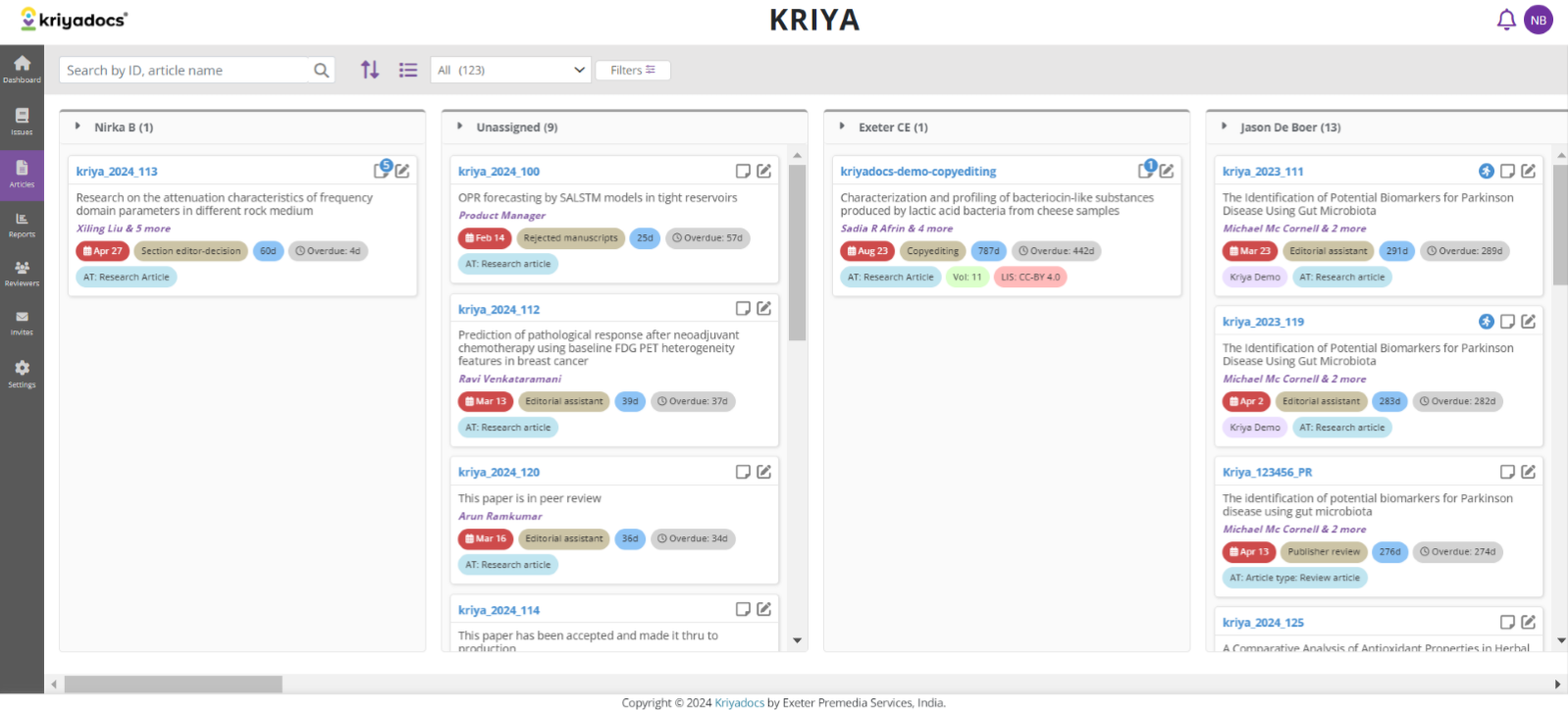
Task: Switch to list view icon
Action: click(x=408, y=70)
